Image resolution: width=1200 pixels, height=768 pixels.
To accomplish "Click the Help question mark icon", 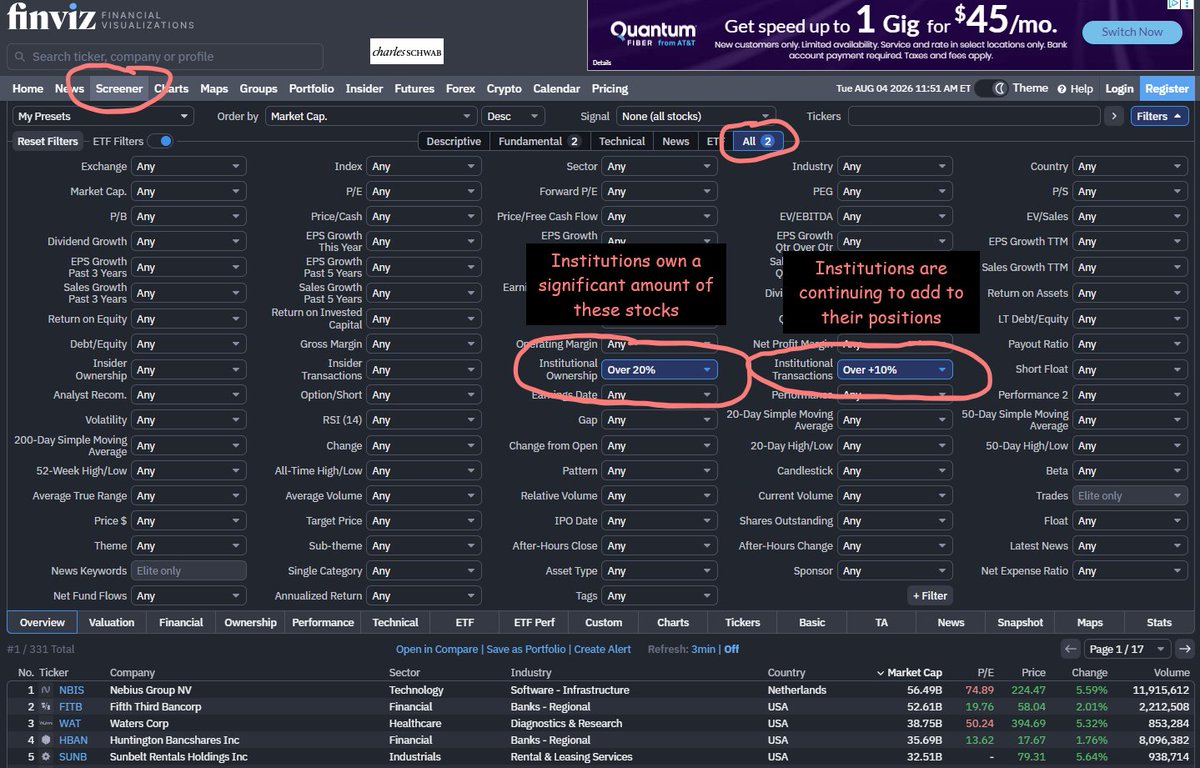I will coord(1061,89).
